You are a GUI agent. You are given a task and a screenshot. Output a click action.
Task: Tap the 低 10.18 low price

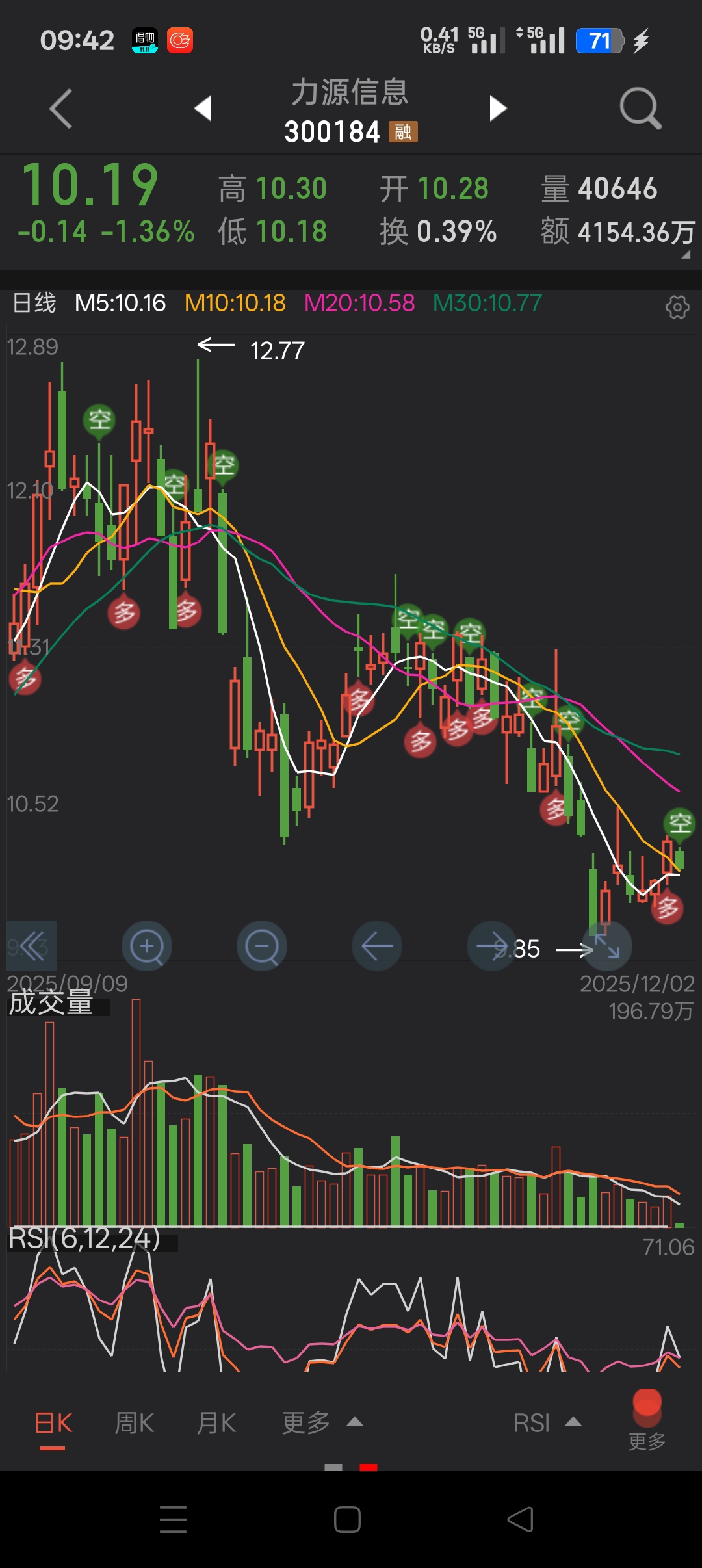272,231
